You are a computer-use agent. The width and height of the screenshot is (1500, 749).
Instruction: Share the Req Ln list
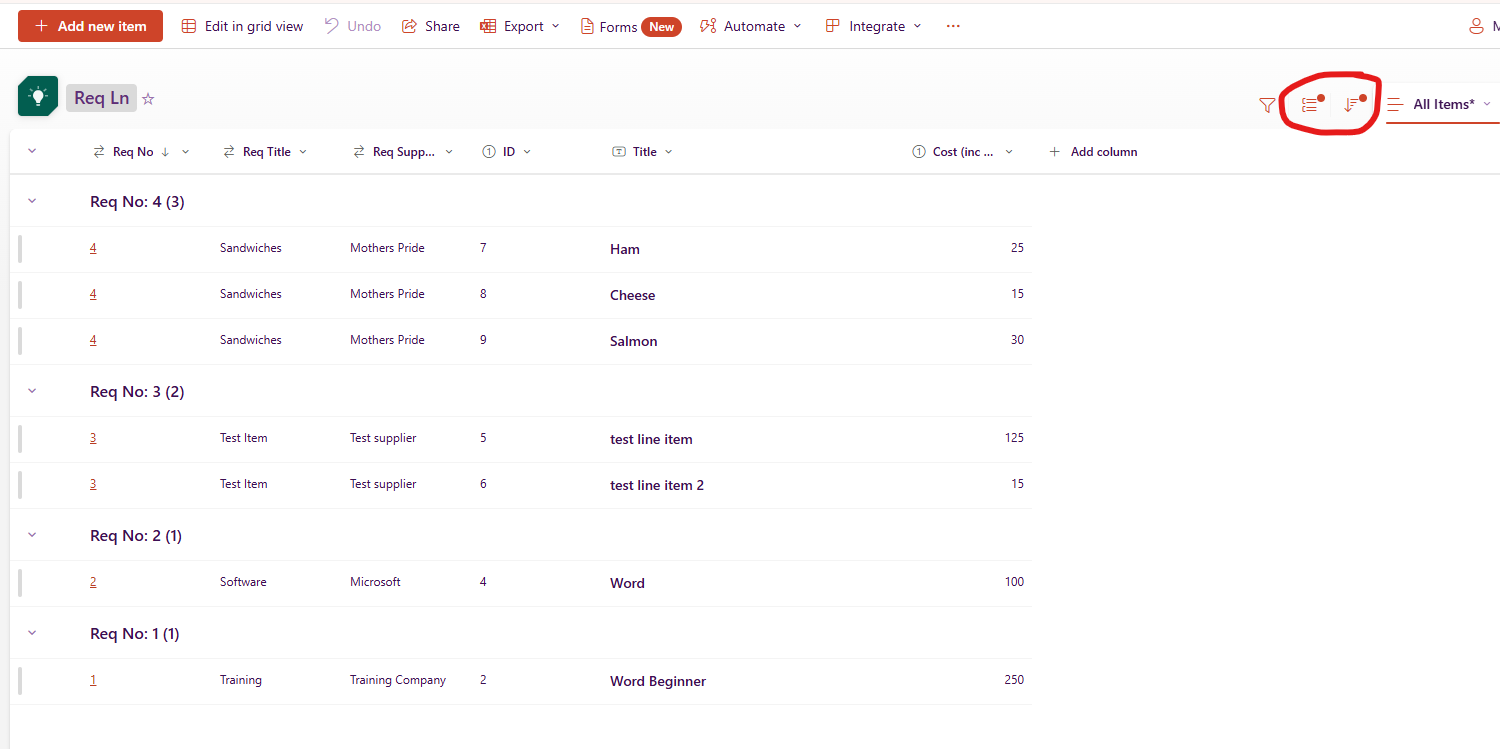(430, 26)
